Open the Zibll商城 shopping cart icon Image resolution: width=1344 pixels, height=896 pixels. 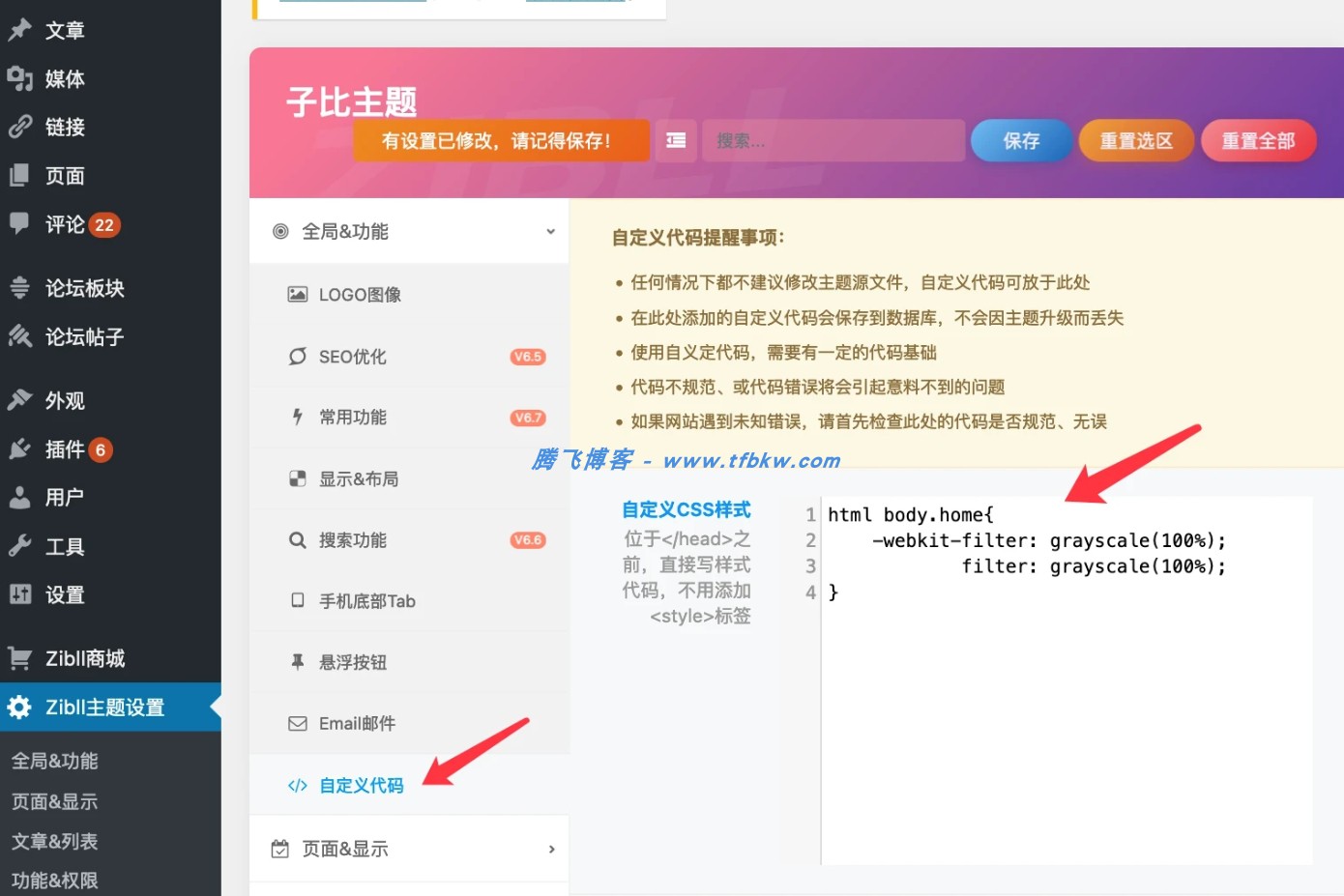pyautogui.click(x=20, y=657)
